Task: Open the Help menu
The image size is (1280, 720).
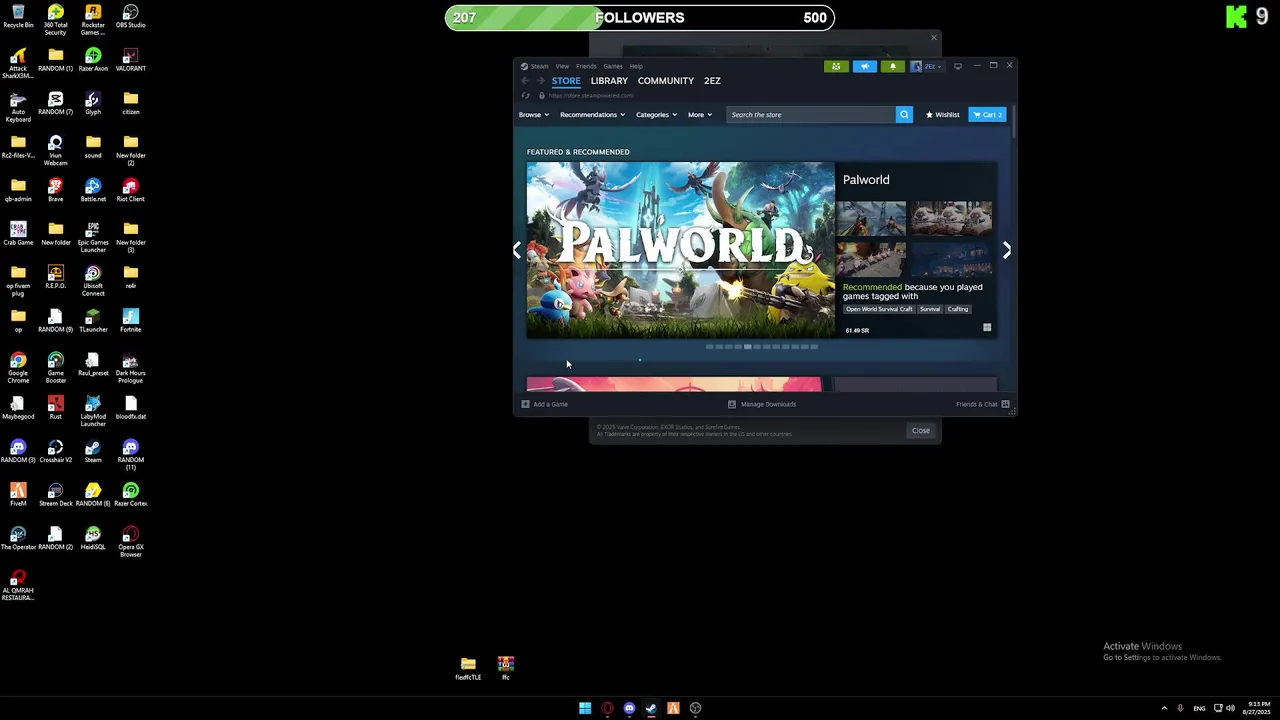Action: tap(636, 66)
